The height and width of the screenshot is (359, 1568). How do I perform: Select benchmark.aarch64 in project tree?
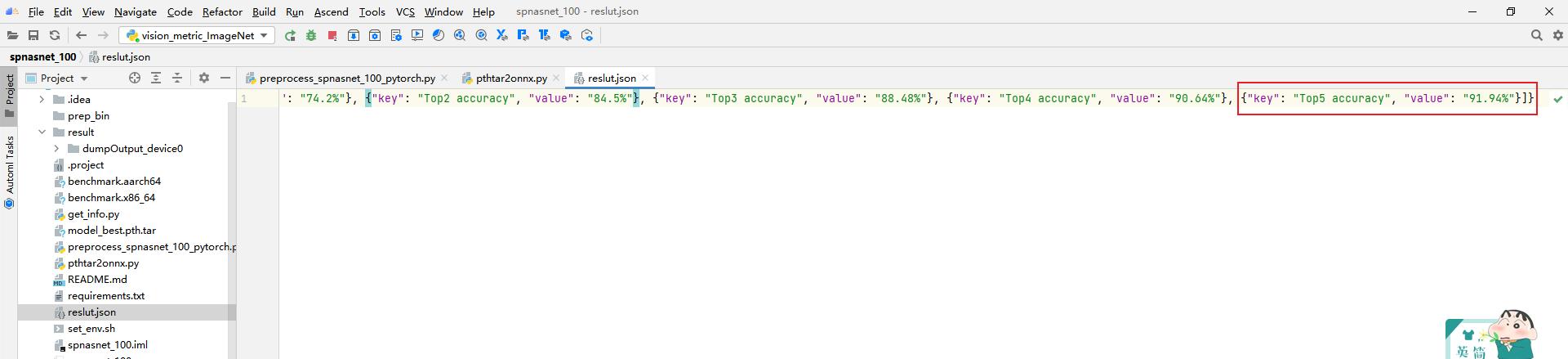(114, 181)
